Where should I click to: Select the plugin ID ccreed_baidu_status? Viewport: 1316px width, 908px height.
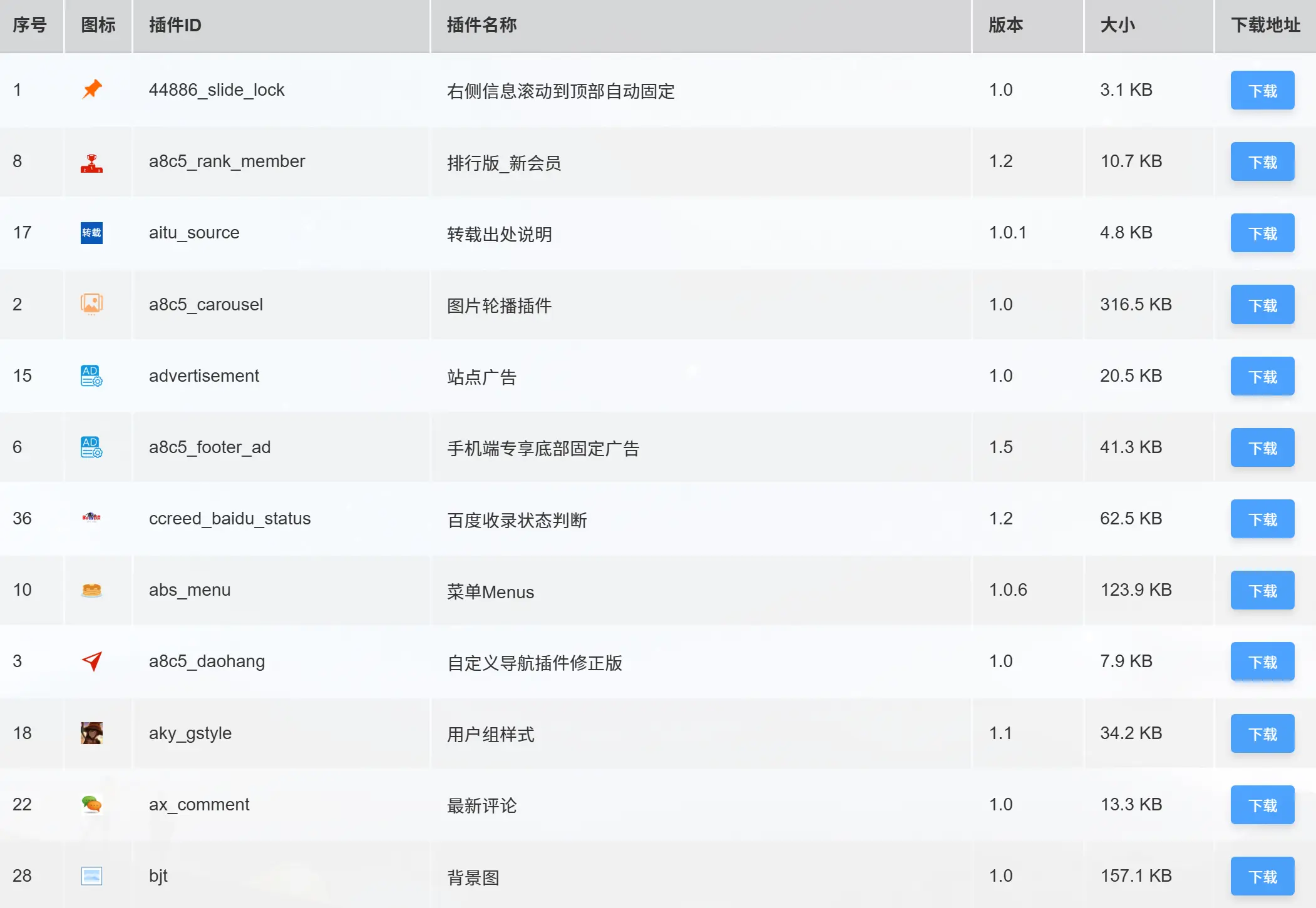tap(230, 518)
